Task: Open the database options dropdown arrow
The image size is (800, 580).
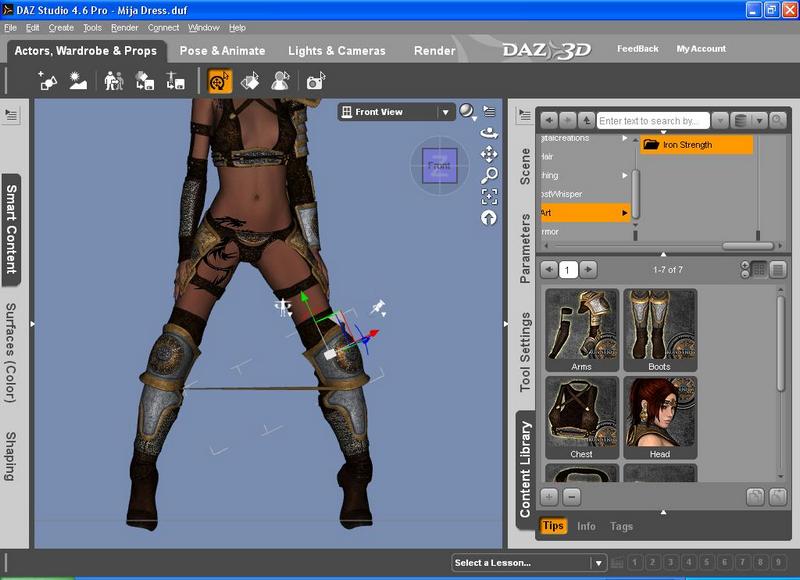Action: pyautogui.click(x=759, y=120)
